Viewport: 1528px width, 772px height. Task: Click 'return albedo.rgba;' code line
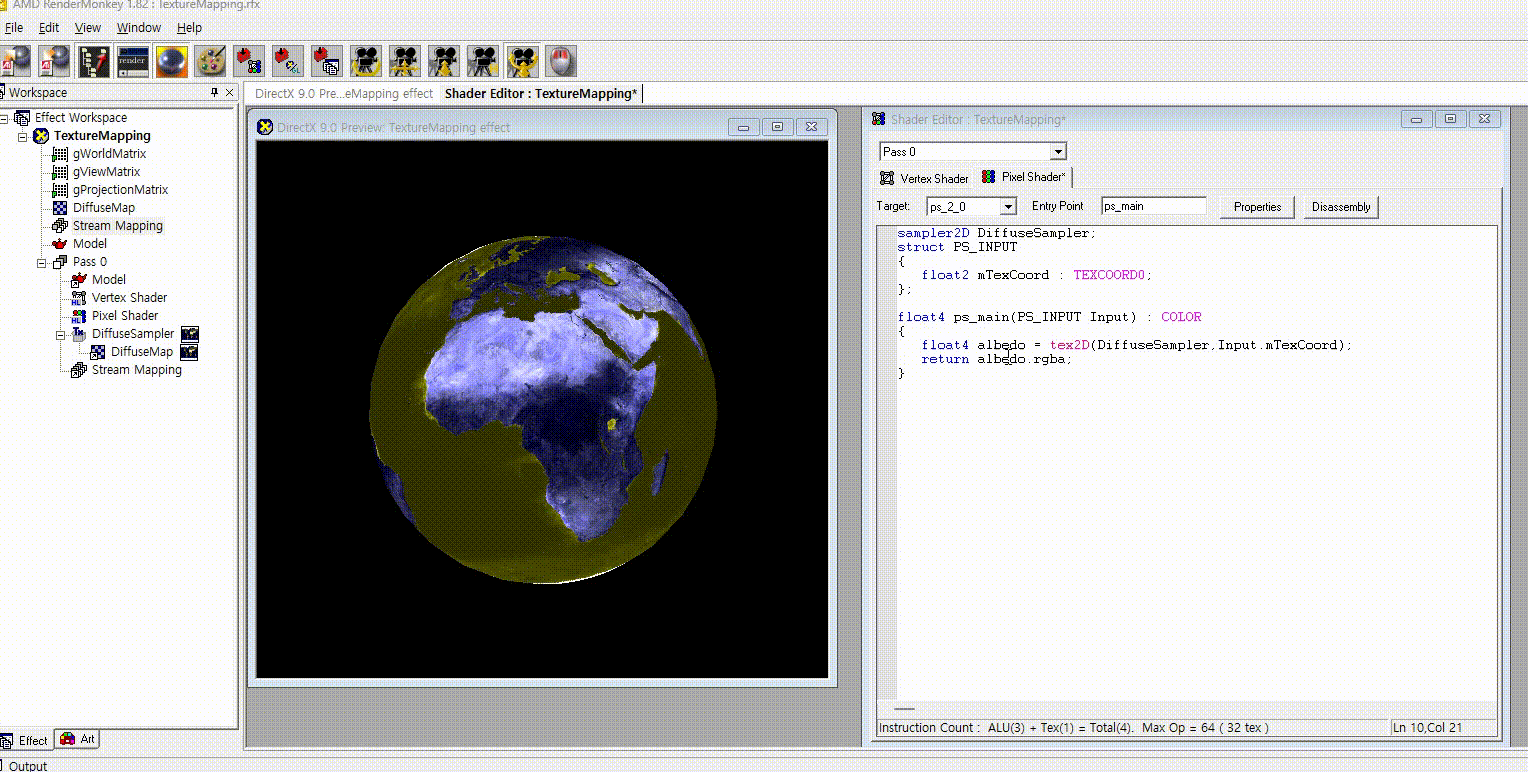point(996,359)
